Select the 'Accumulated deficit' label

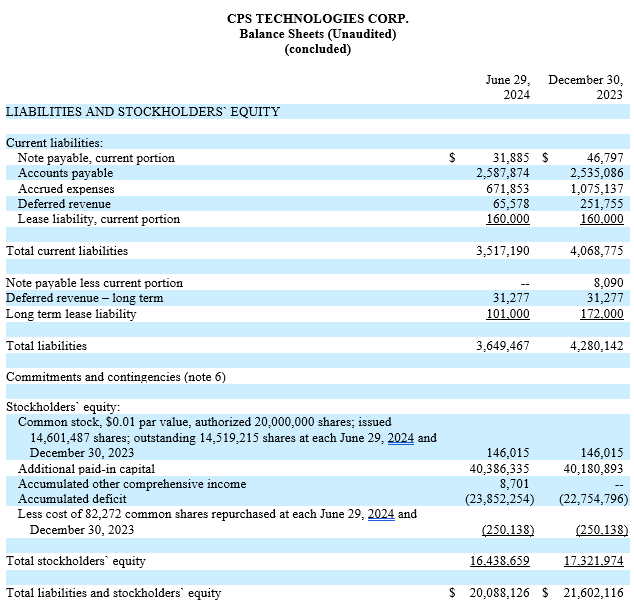(72, 499)
